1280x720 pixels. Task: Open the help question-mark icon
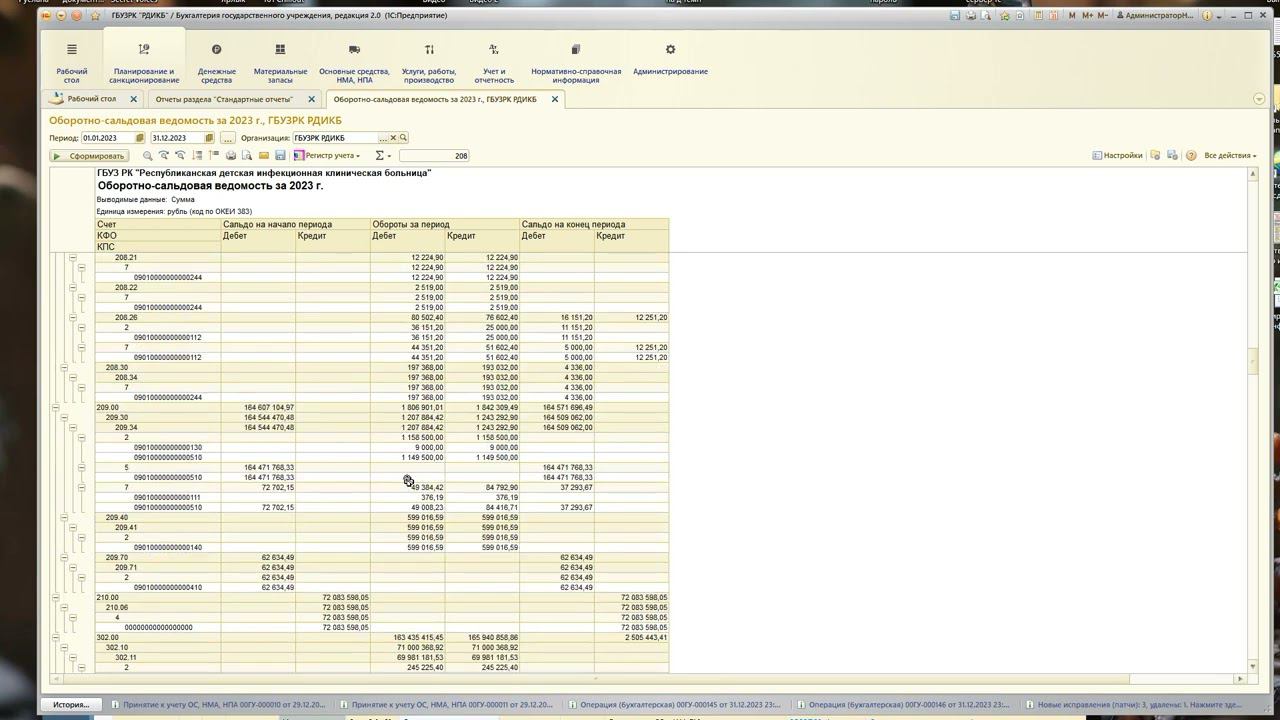1191,156
